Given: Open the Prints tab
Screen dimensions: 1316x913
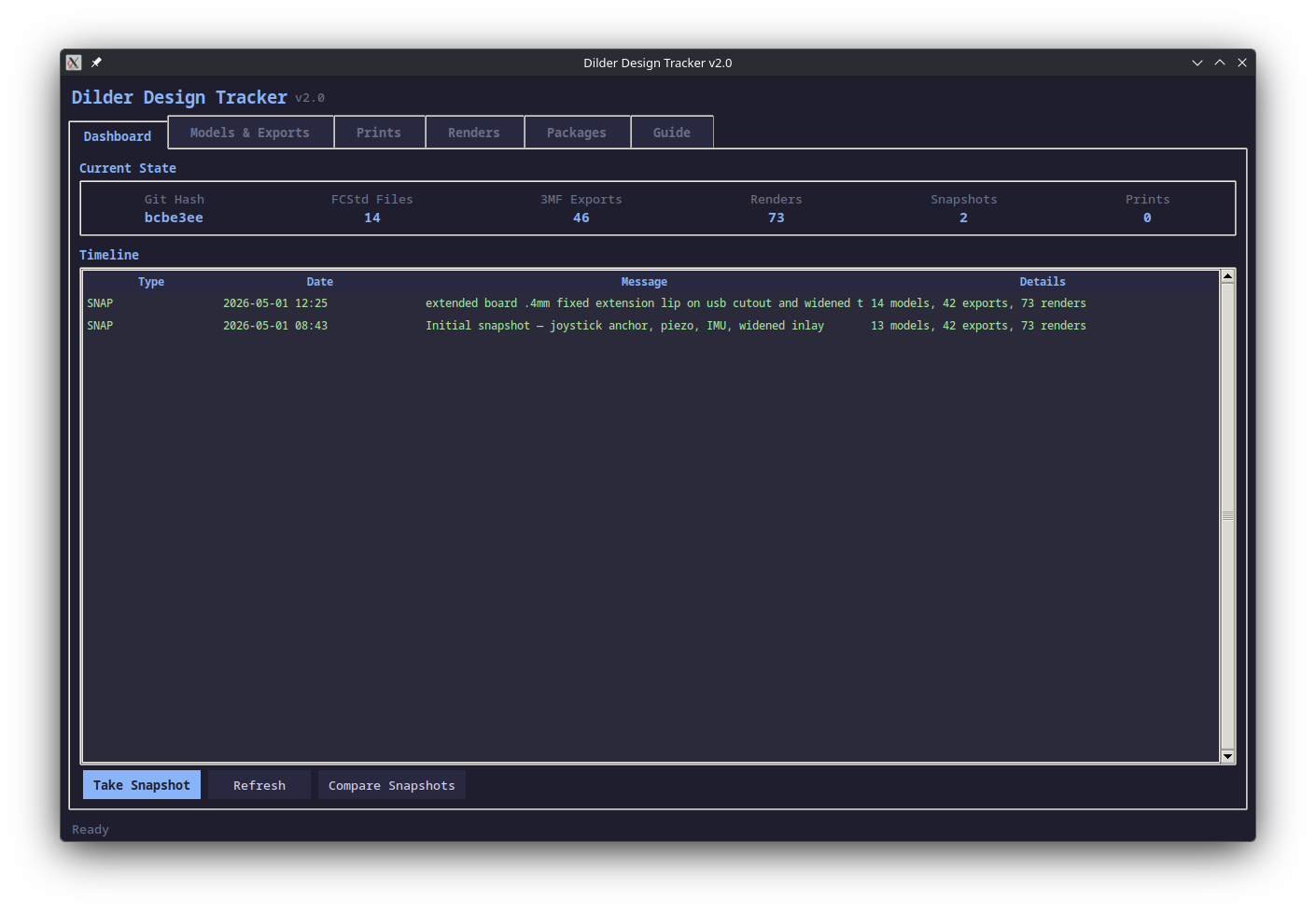Looking at the screenshot, I should [x=379, y=133].
